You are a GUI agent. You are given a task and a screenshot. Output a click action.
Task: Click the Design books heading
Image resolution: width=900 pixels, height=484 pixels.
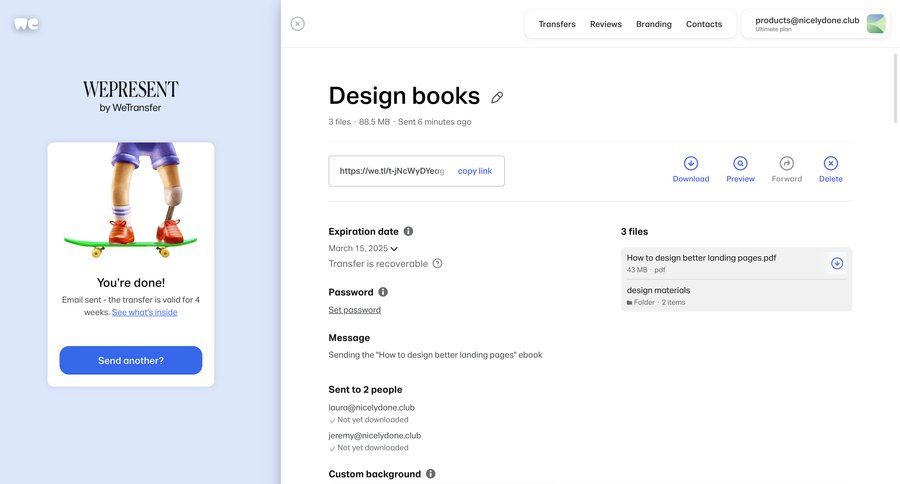[404, 96]
